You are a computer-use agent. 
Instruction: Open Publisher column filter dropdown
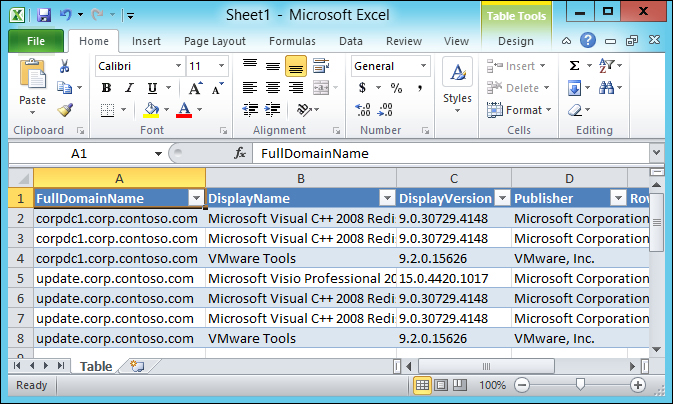click(x=618, y=198)
